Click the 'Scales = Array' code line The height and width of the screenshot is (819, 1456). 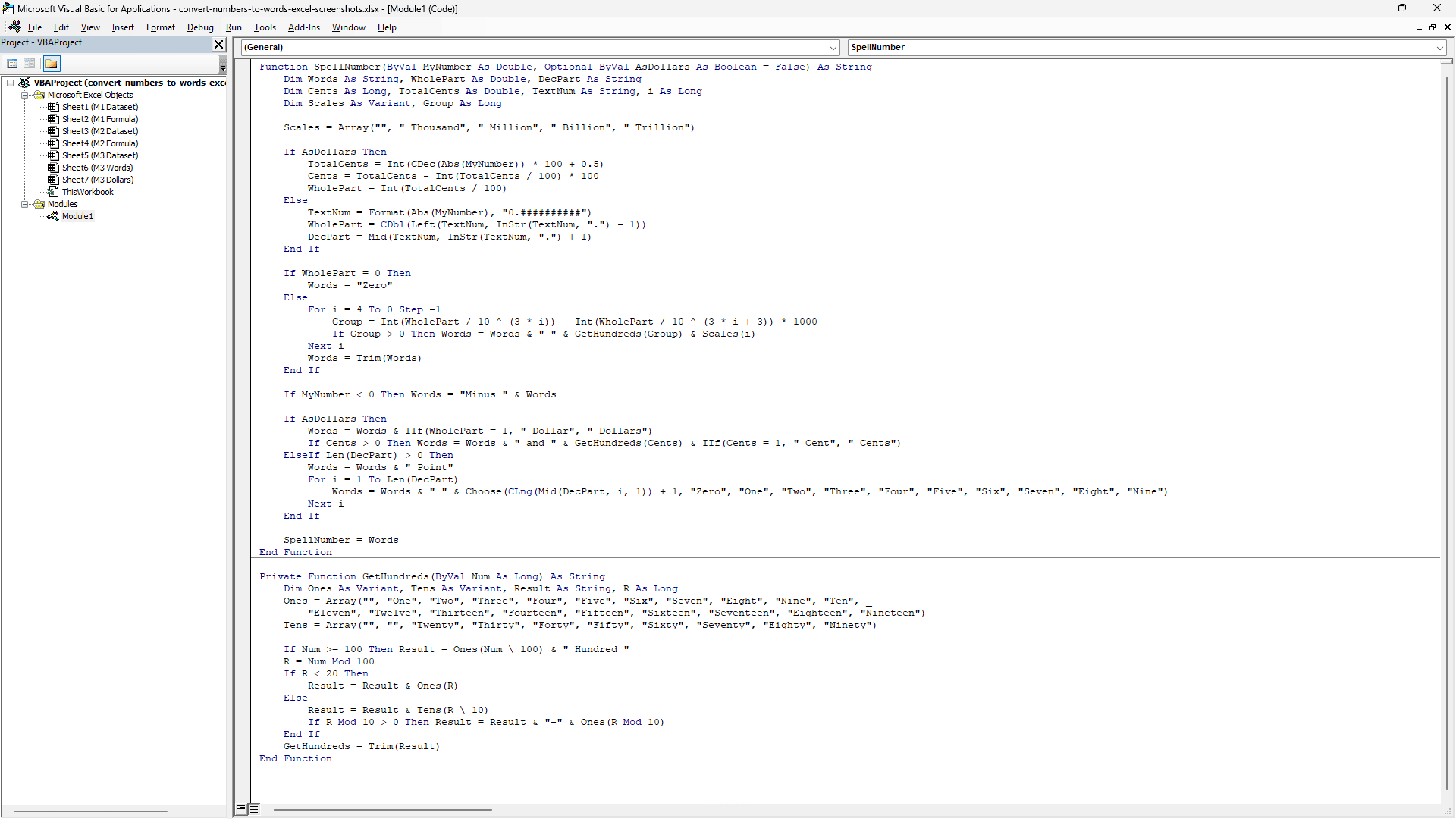489,127
